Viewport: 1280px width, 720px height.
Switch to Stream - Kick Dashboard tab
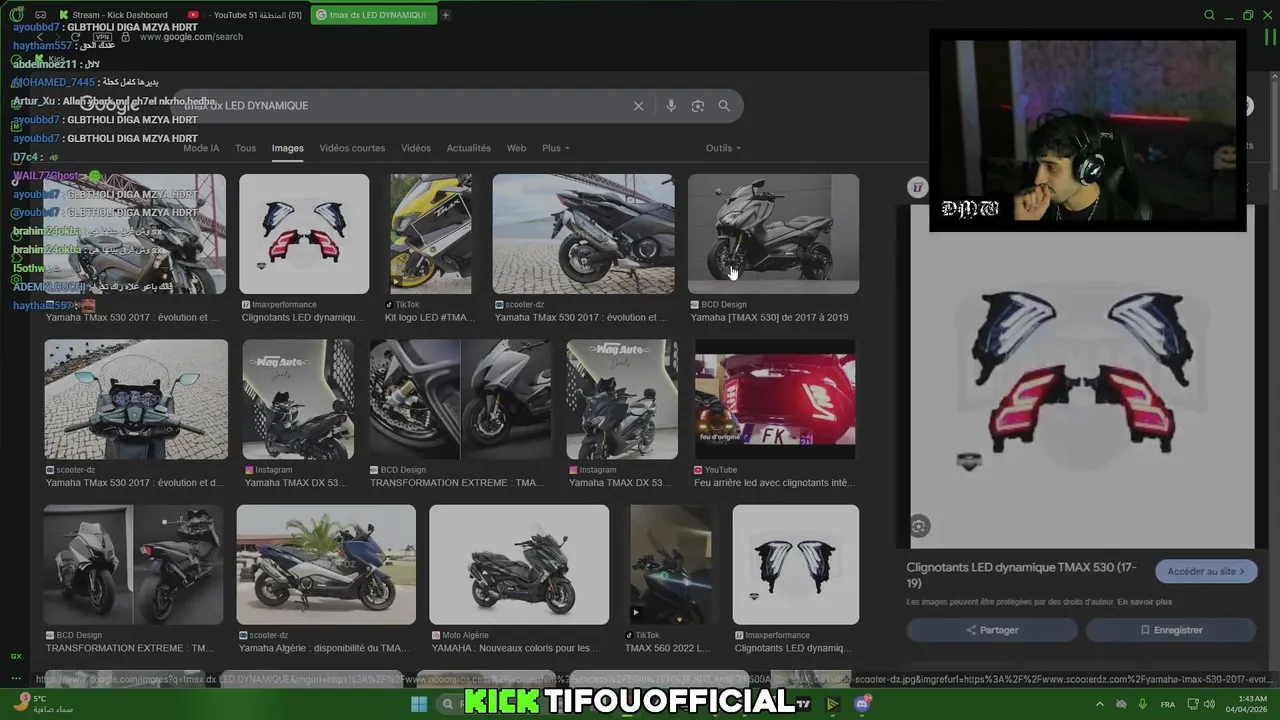(115, 15)
